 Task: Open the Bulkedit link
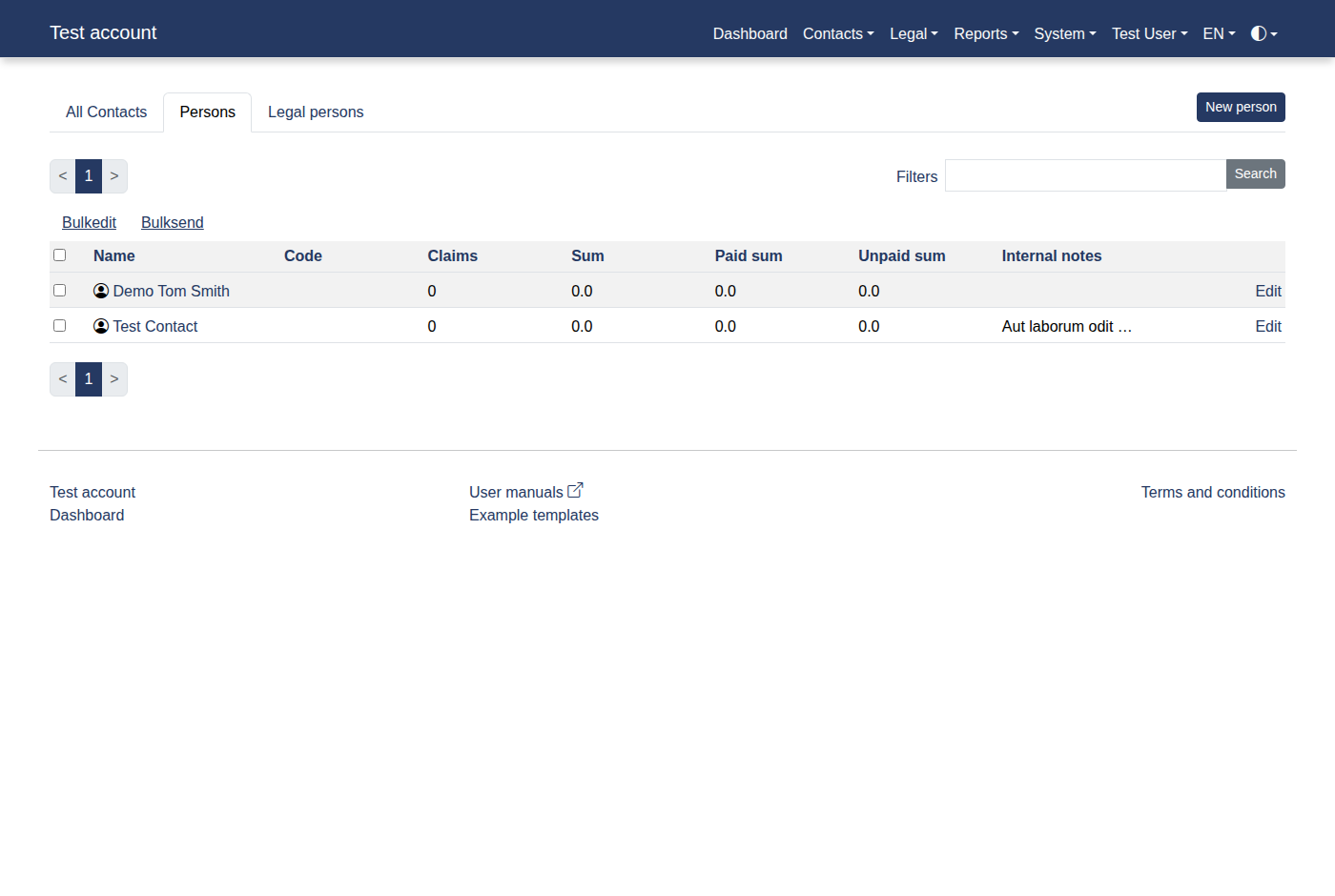pyautogui.click(x=90, y=222)
